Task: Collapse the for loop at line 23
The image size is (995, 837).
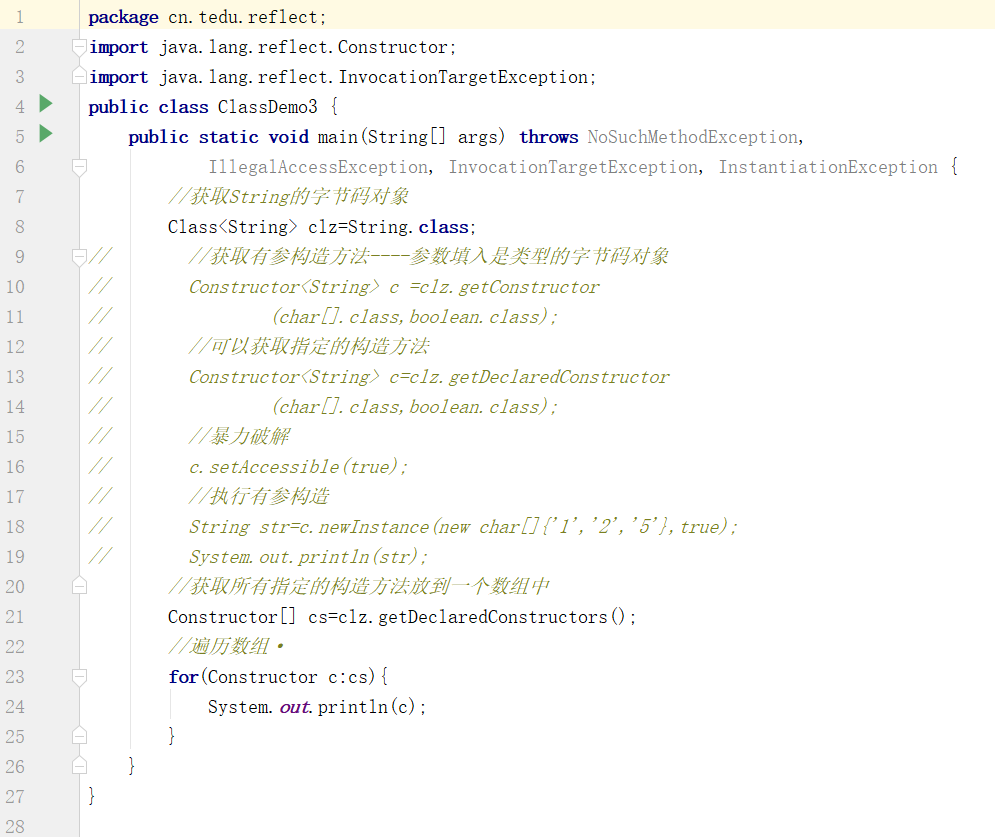Action: point(79,678)
